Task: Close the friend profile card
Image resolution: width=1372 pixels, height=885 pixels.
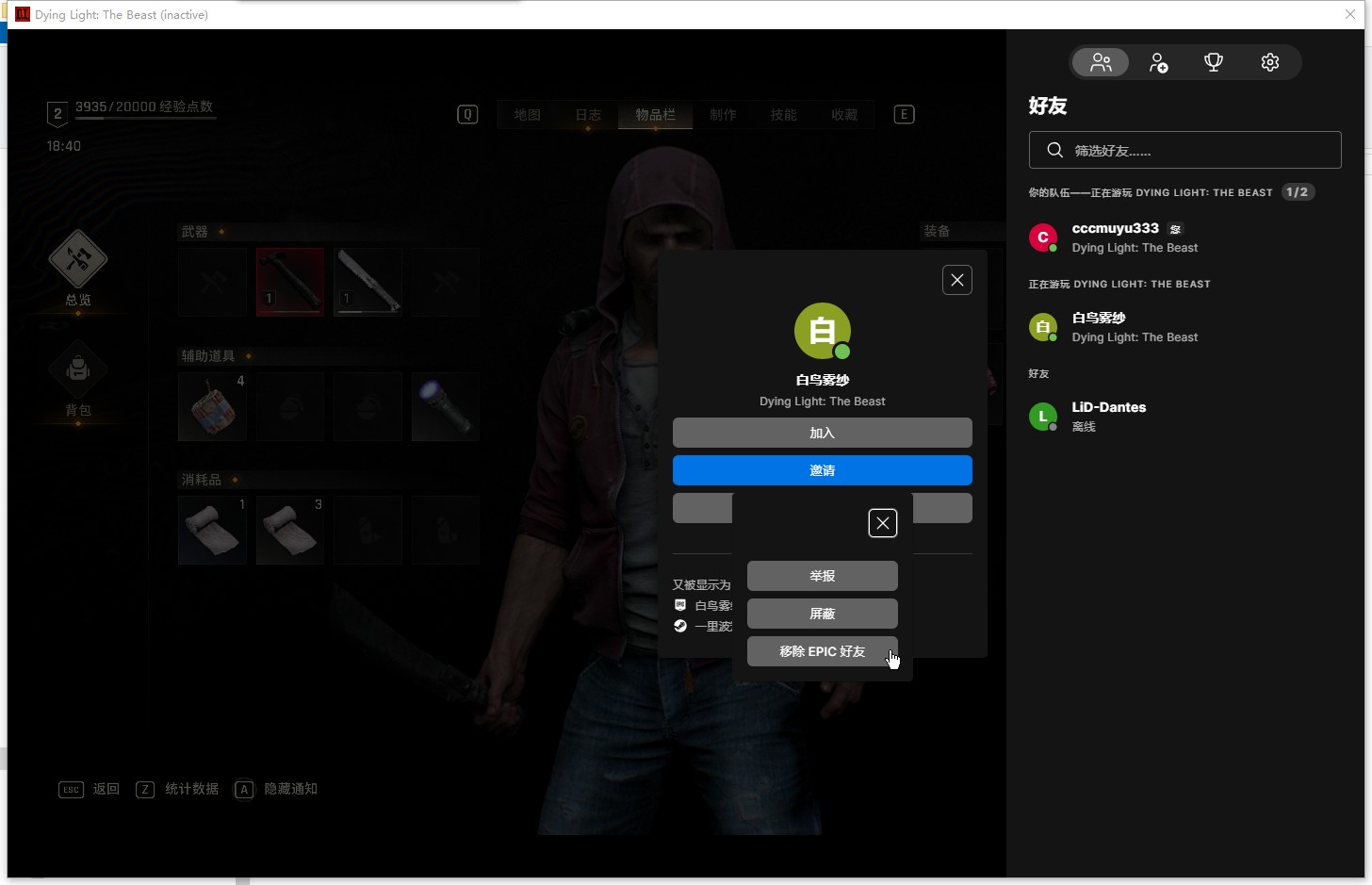Action: click(956, 280)
